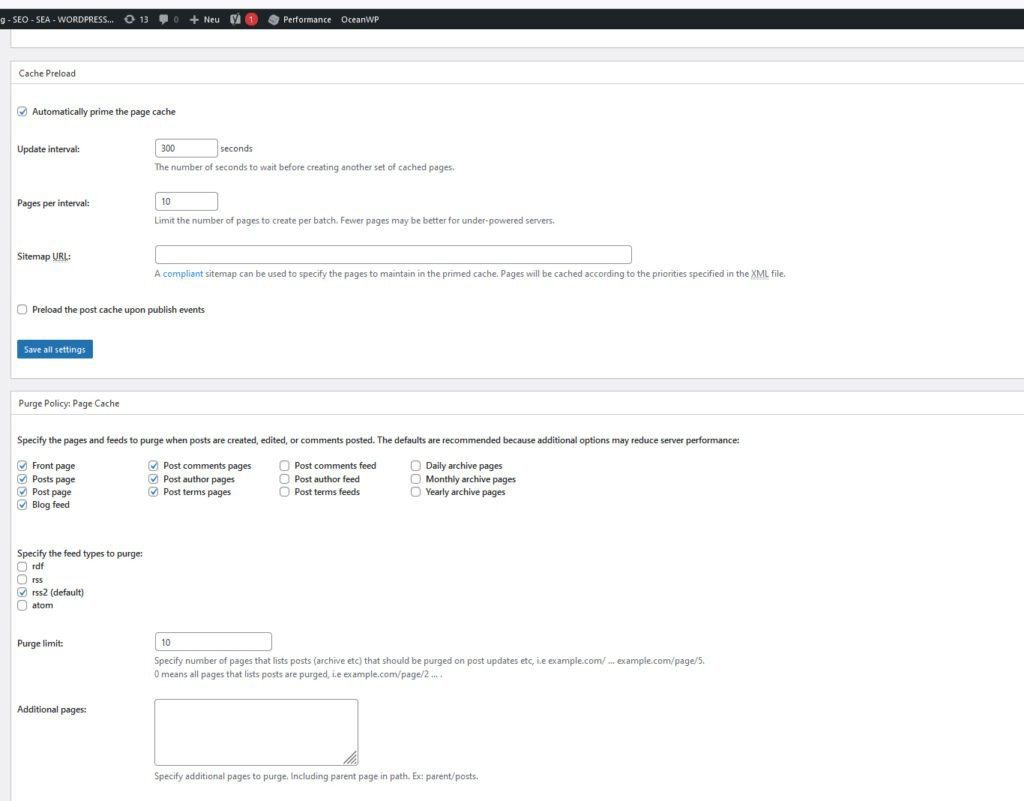
Task: Toggle the Blog feed checkbox
Action: coord(22,505)
